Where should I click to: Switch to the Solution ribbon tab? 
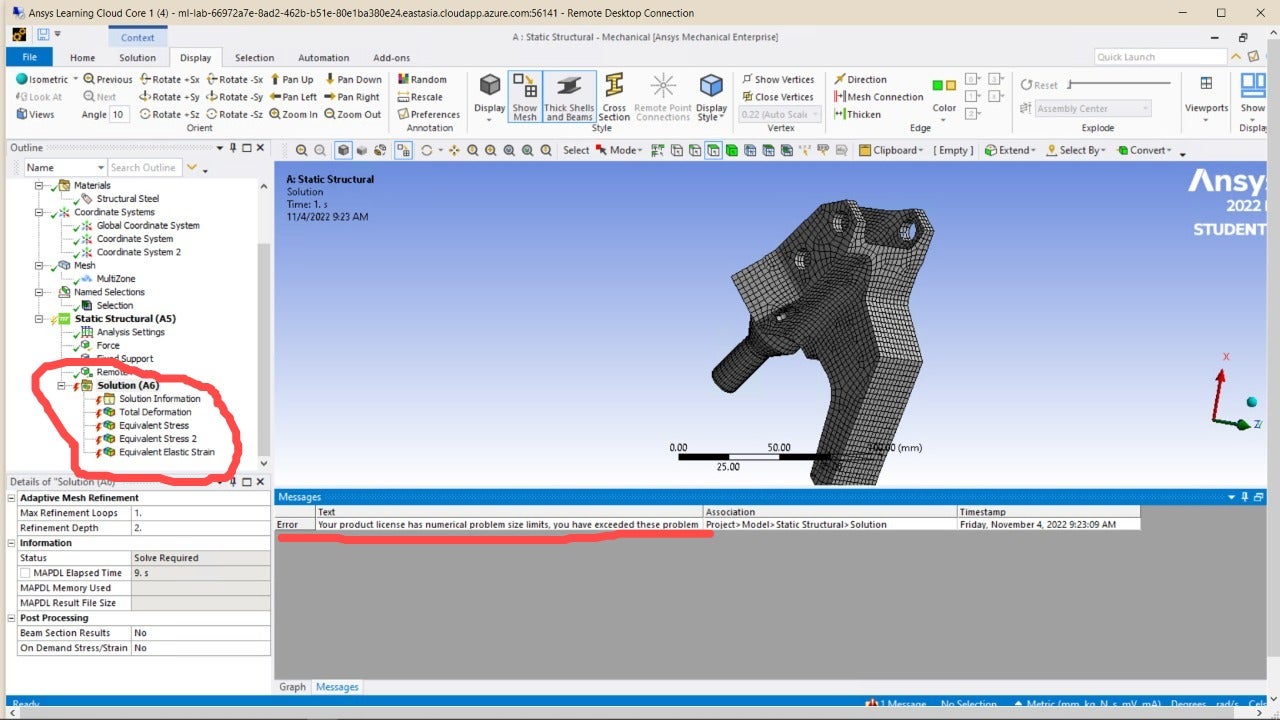pos(138,58)
